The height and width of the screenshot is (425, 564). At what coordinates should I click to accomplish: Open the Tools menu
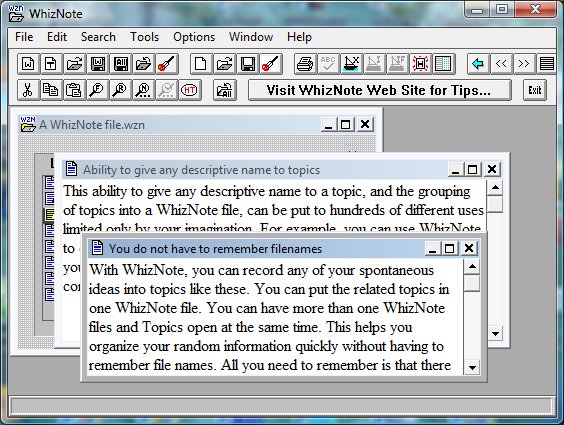[x=144, y=37]
